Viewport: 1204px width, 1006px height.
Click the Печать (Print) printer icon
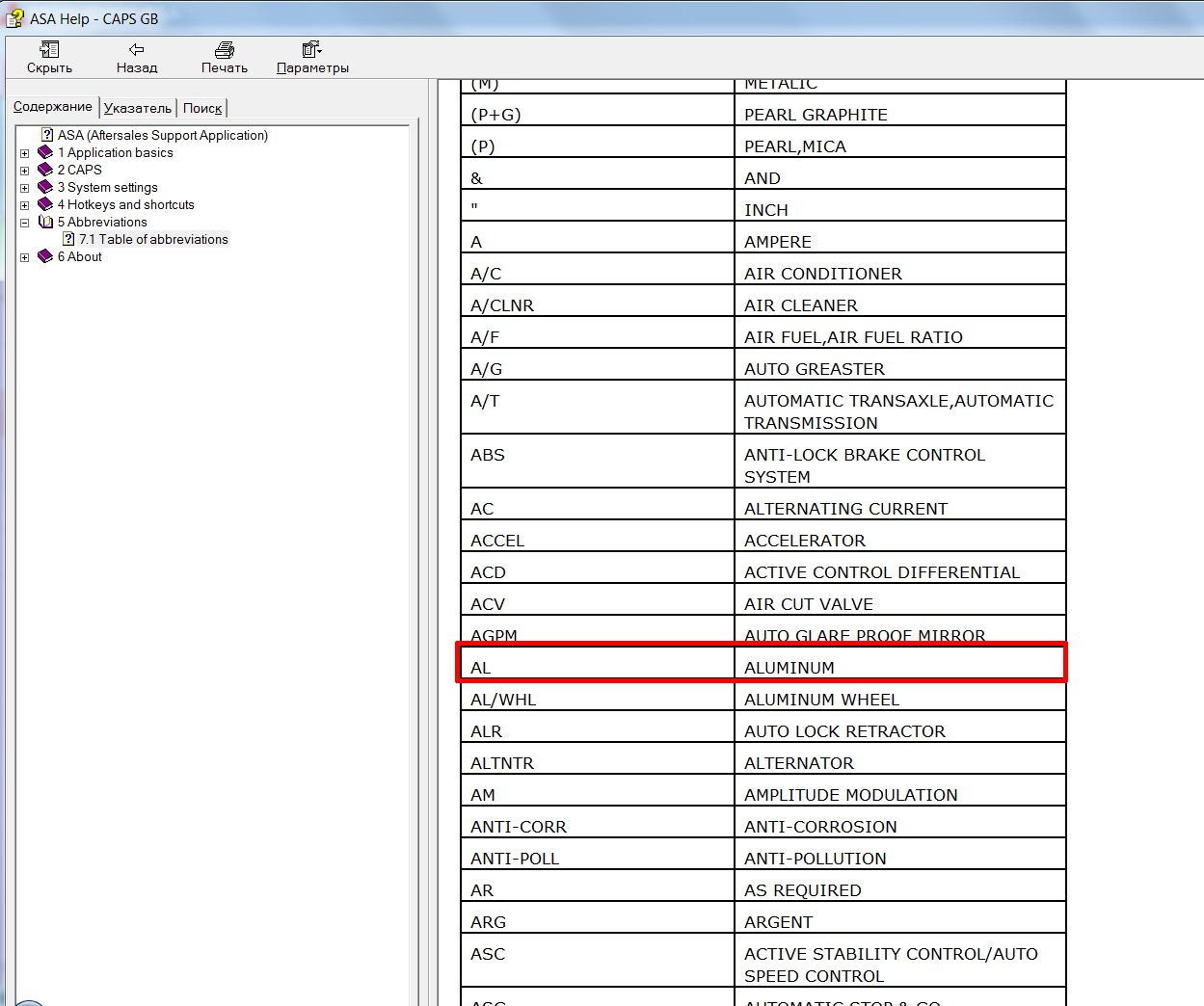(225, 50)
